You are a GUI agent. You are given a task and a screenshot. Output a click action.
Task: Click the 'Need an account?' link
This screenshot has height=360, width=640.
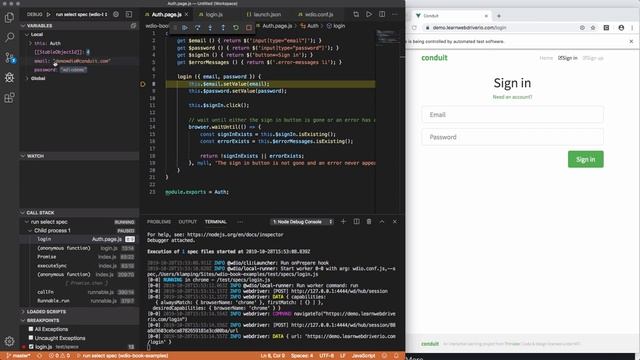coord(512,97)
